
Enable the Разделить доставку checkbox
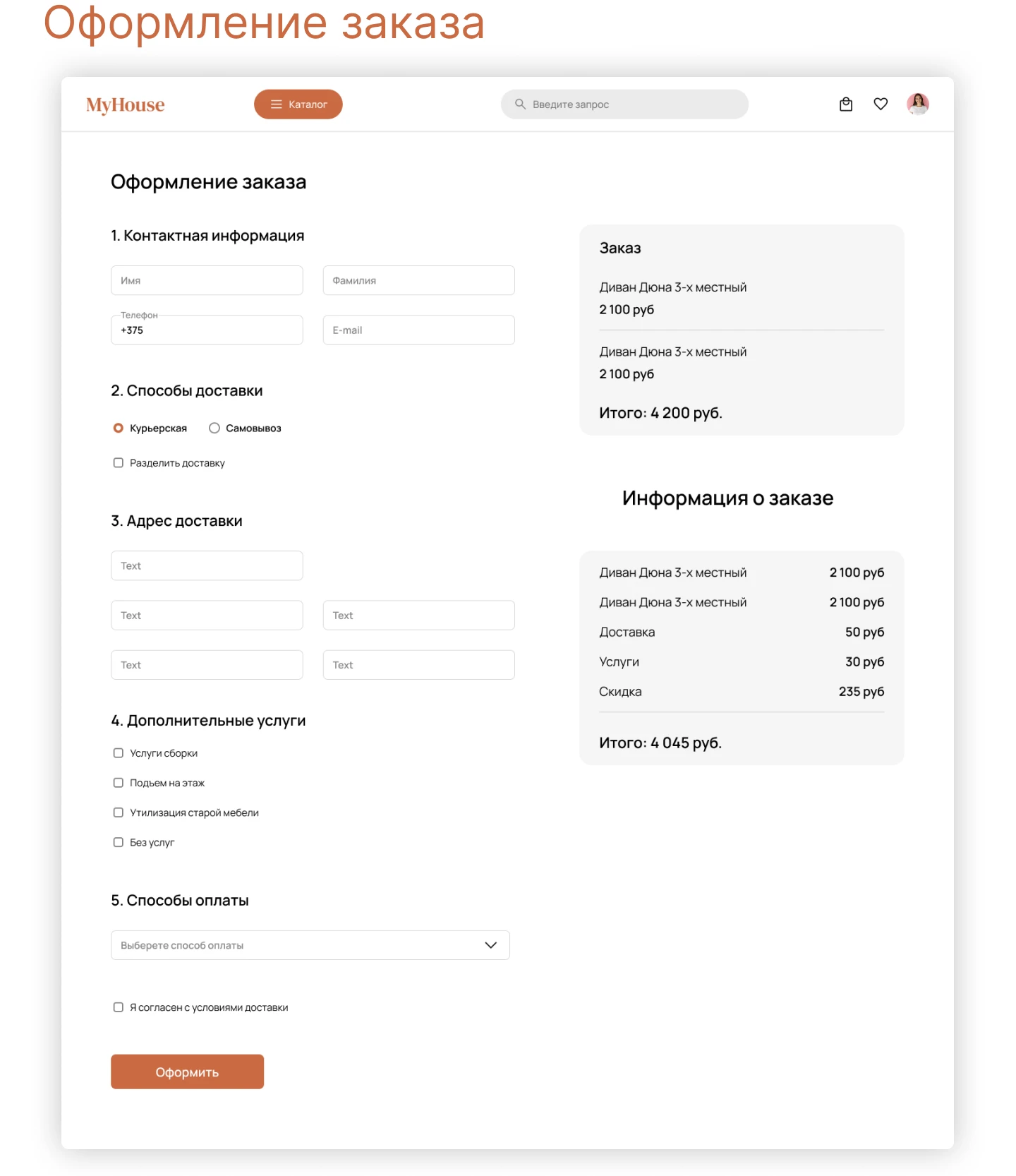[x=119, y=463]
